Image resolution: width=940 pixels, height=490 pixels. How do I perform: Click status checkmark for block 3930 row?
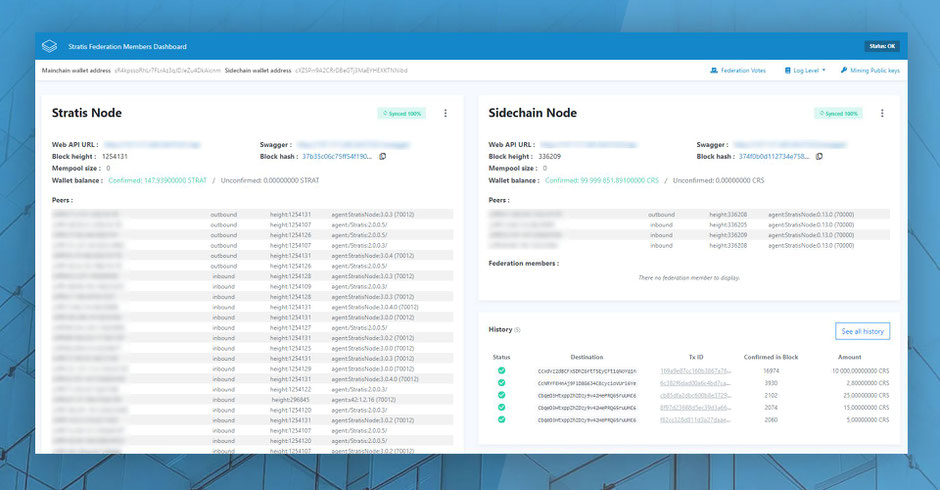501,383
